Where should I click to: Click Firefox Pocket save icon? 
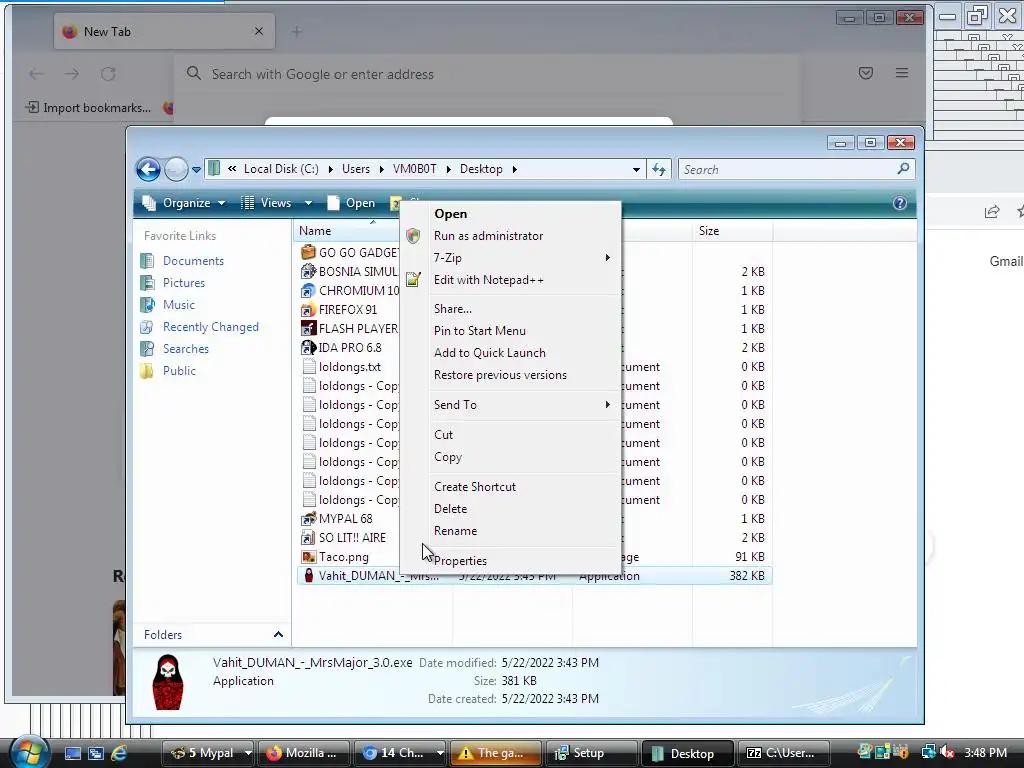tap(866, 73)
